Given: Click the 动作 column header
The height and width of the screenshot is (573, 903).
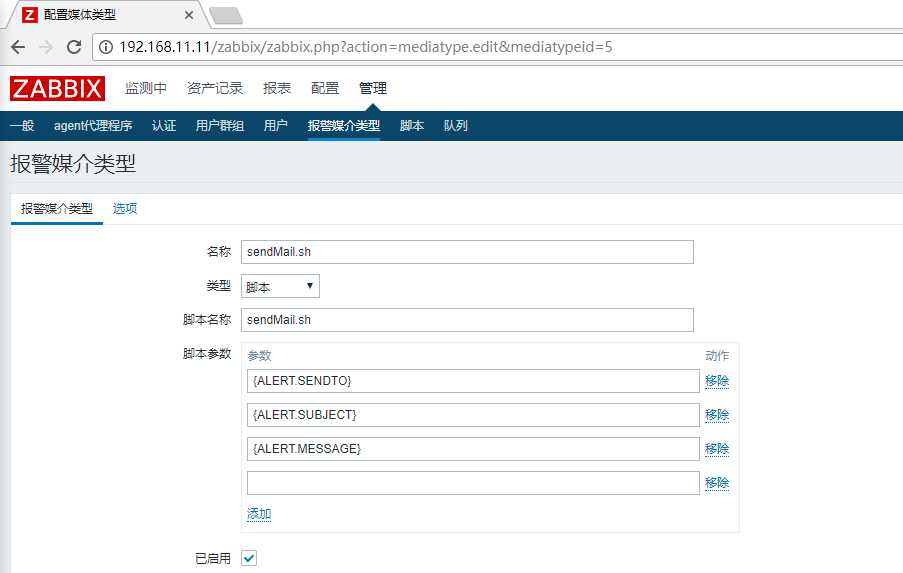Looking at the screenshot, I should pyautogui.click(x=717, y=355).
